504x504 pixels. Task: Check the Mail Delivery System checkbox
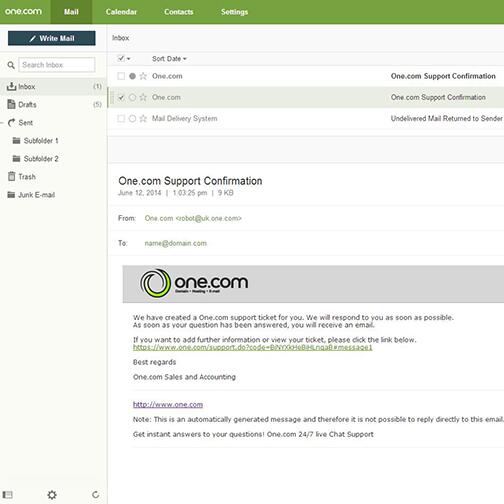[x=121, y=118]
